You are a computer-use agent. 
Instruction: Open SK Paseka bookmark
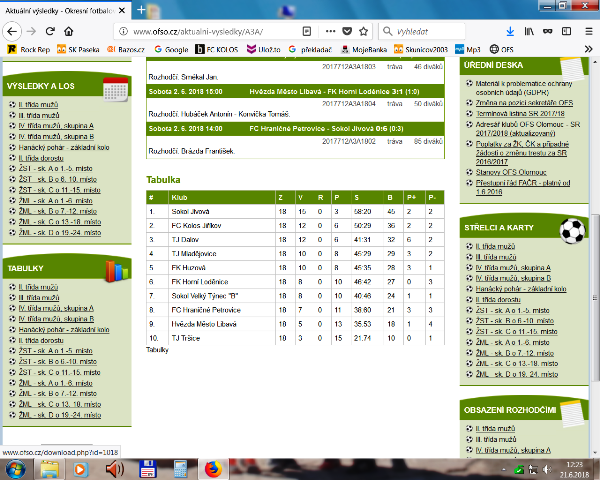[x=78, y=49]
